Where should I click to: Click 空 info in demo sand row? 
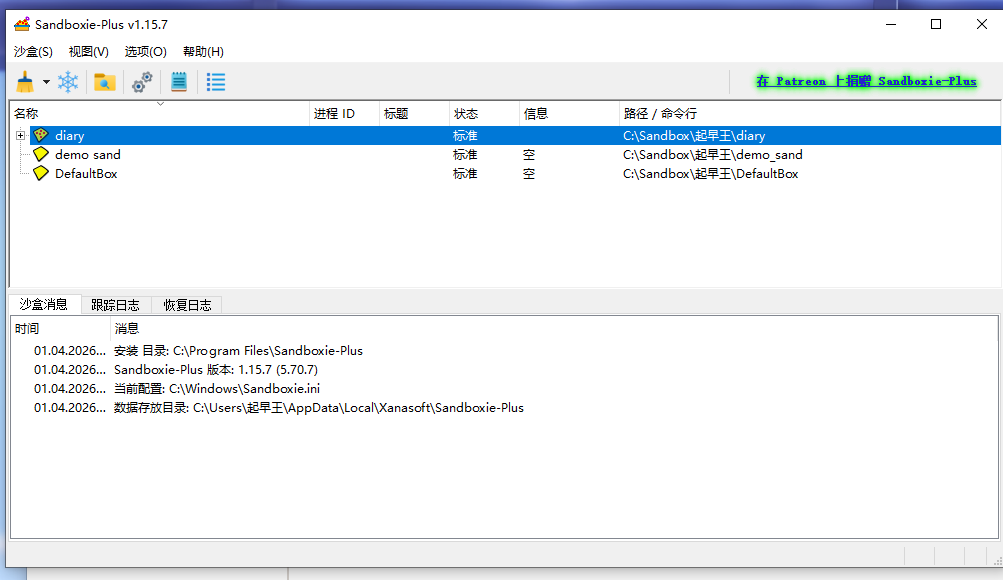pos(529,155)
